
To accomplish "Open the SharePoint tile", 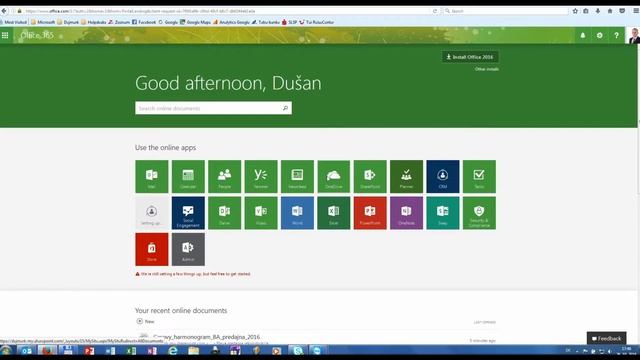I will [370, 176].
